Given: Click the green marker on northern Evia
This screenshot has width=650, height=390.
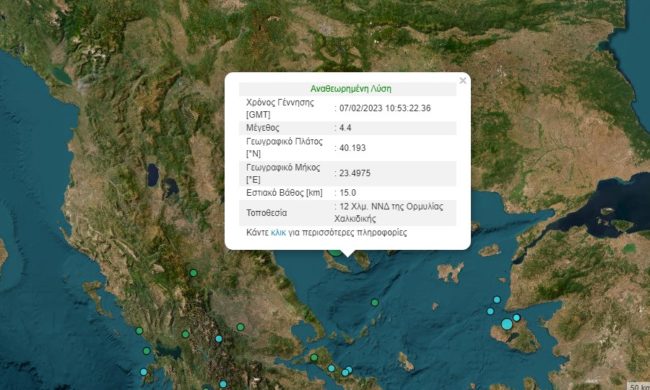Looking at the screenshot, I should coord(314,358).
